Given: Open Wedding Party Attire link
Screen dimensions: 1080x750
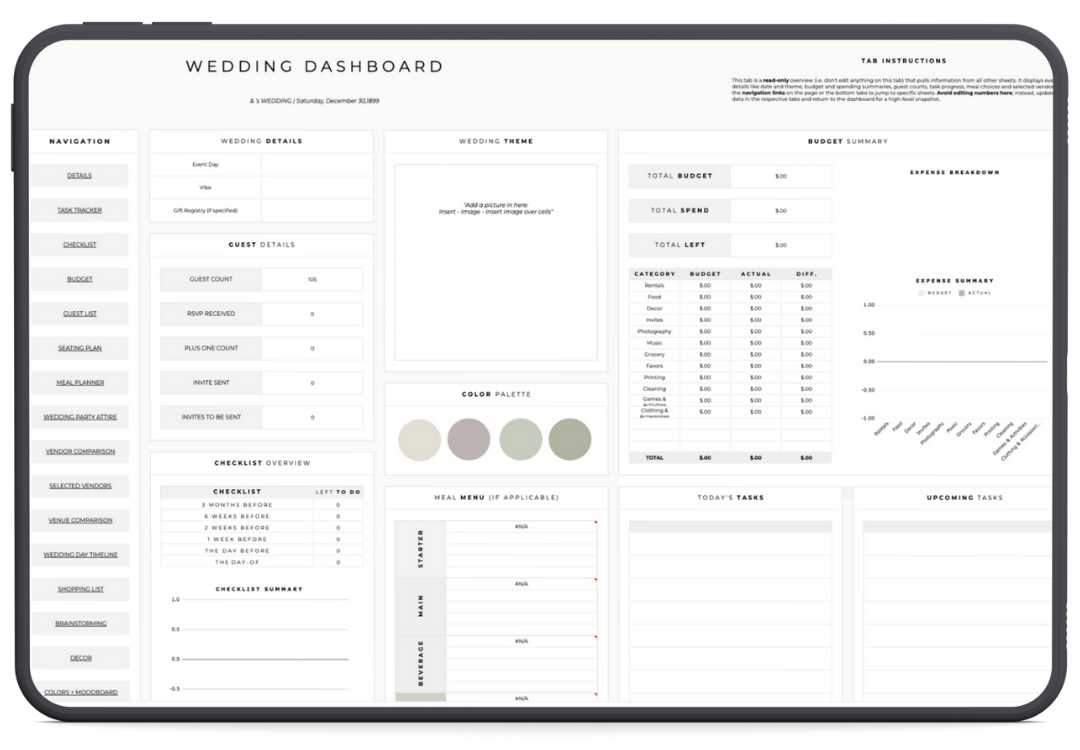Looking at the screenshot, I should pos(79,417).
